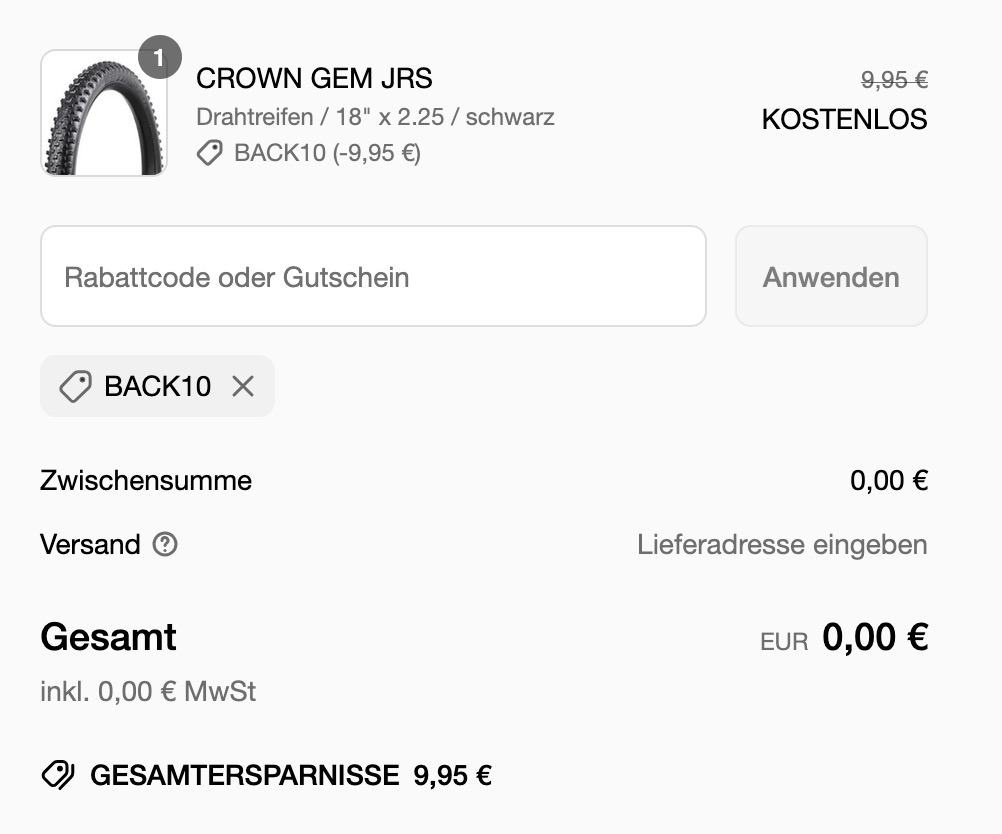The height and width of the screenshot is (834, 1002).
Task: Click the Gesamtersparnisse tags icon
Action: click(58, 775)
